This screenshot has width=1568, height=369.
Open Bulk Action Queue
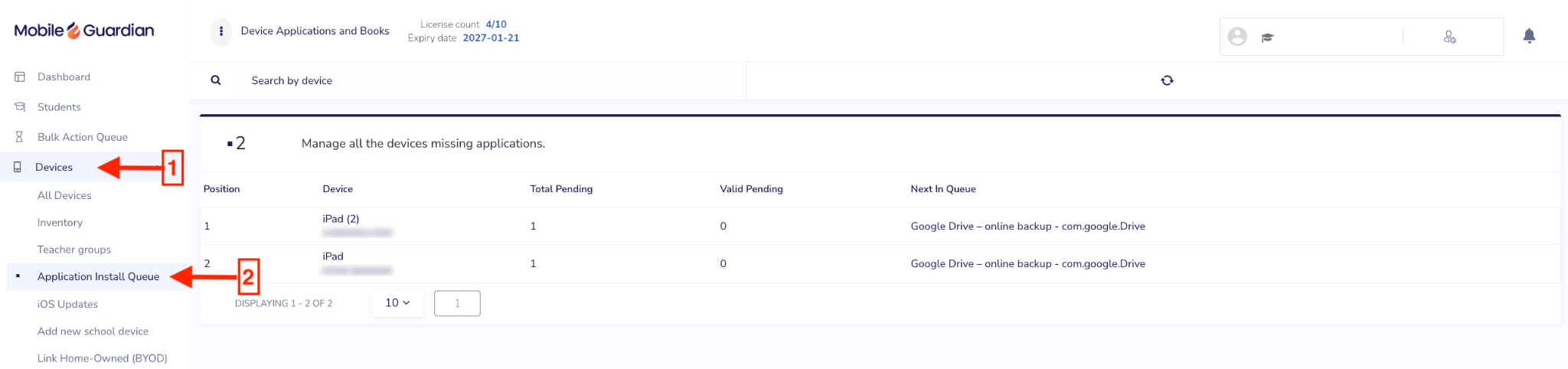(82, 137)
